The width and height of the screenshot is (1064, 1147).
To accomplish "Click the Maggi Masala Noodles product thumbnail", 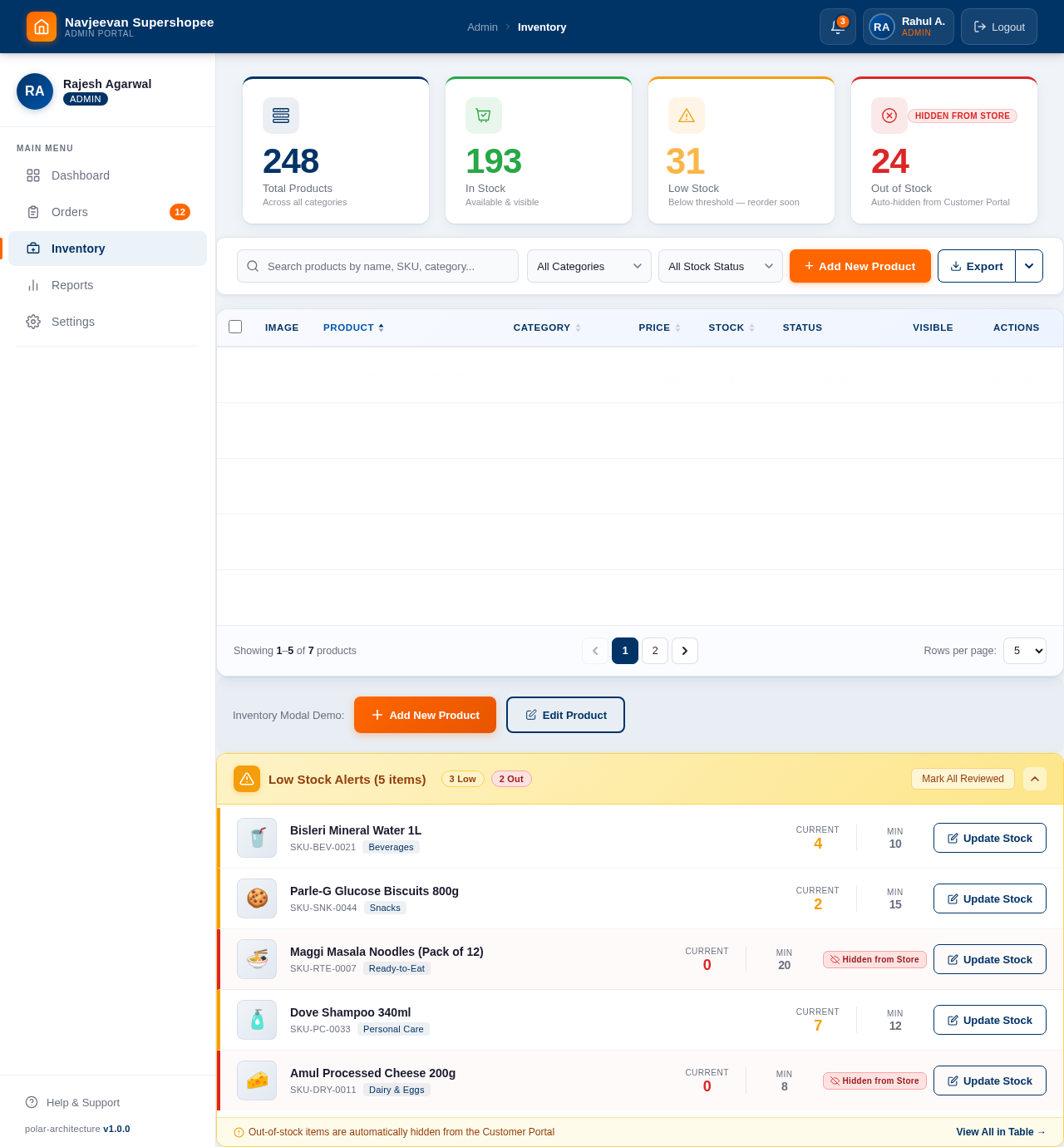I will 257,959.
